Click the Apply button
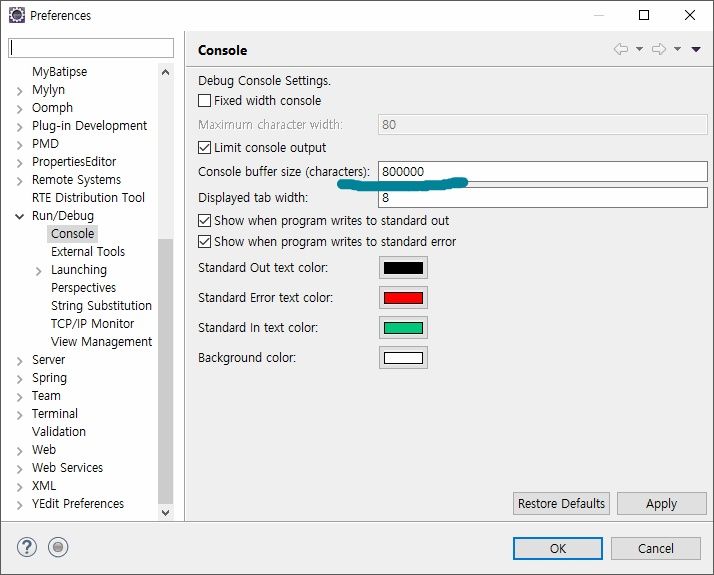 click(661, 504)
